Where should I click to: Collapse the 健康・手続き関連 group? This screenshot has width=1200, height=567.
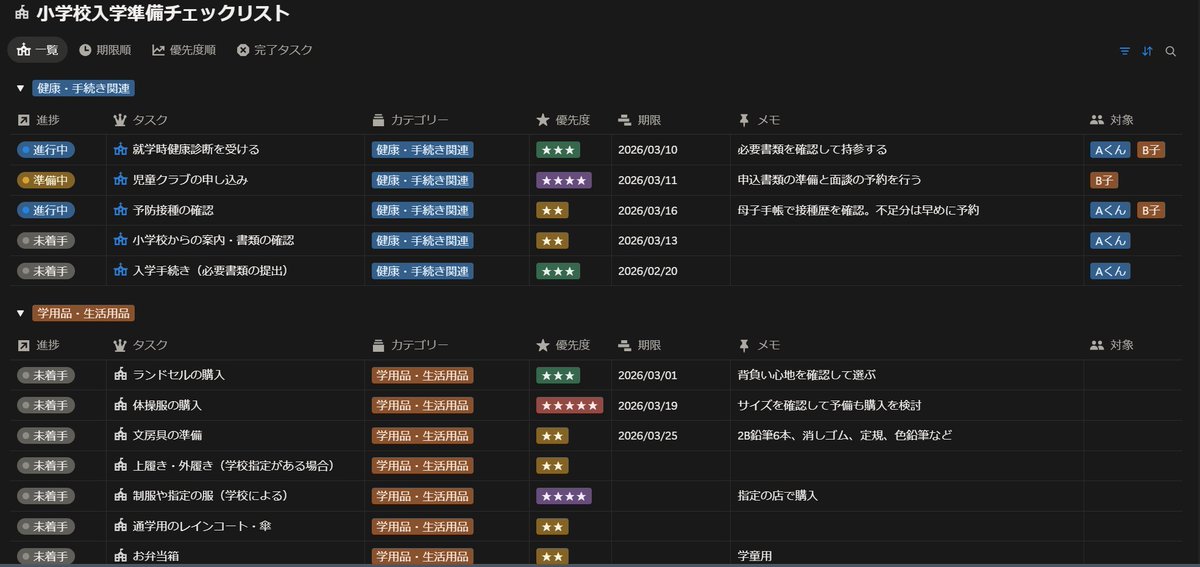pos(20,89)
